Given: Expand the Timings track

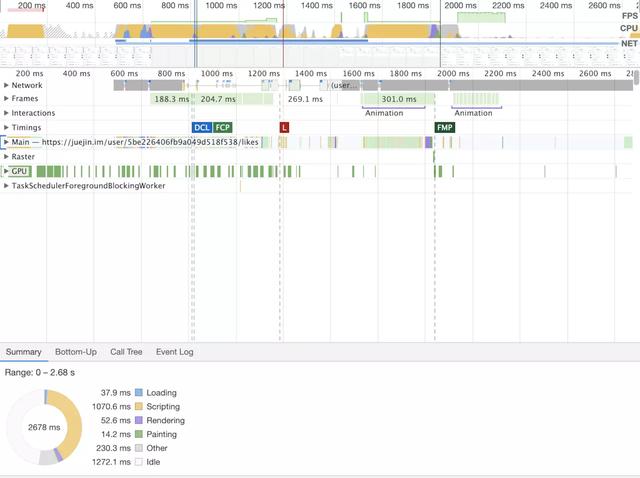Looking at the screenshot, I should (6, 128).
